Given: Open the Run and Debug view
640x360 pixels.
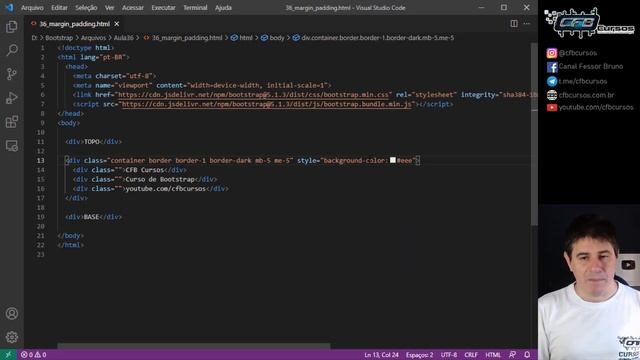Looking at the screenshot, I should click(12, 98).
